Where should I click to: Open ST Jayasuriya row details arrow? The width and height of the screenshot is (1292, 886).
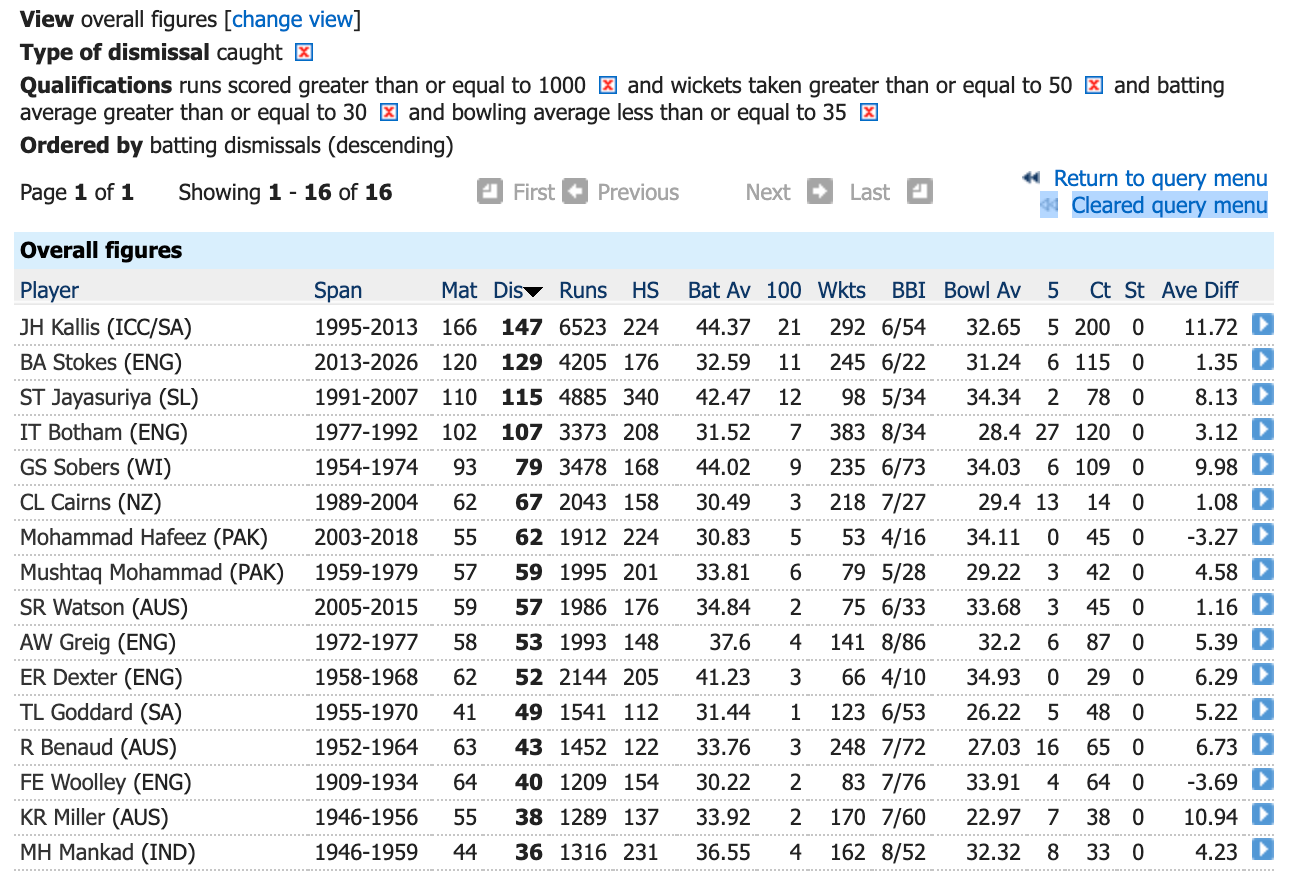[1263, 394]
